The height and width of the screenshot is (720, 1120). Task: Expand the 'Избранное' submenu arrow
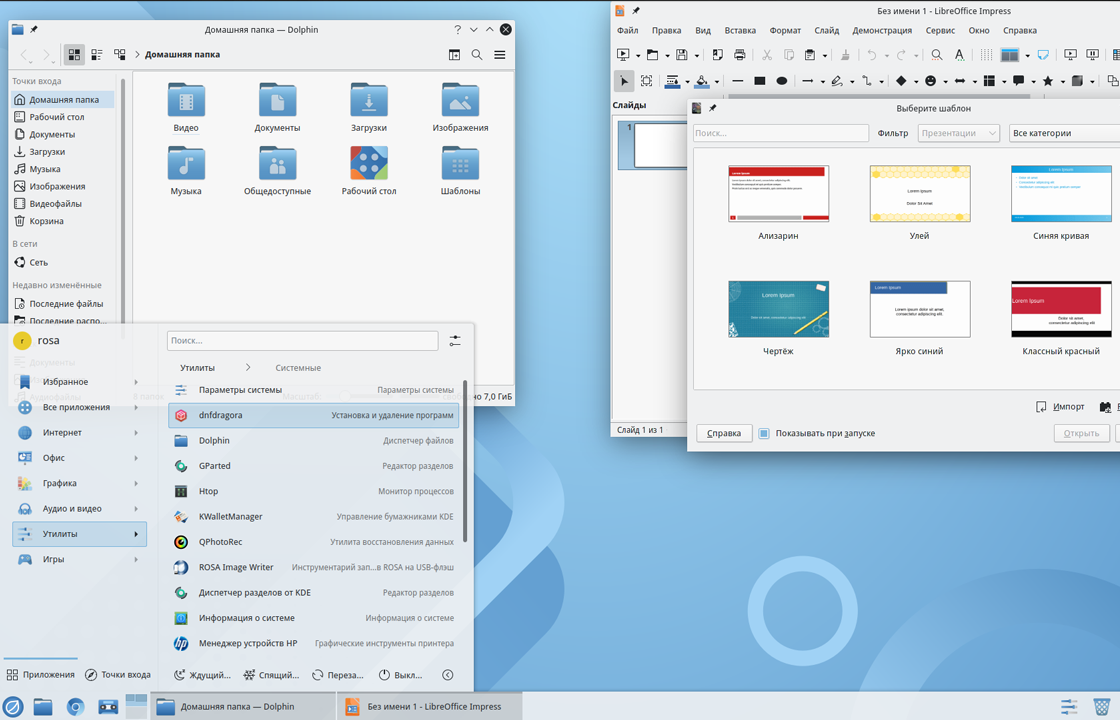(136, 382)
